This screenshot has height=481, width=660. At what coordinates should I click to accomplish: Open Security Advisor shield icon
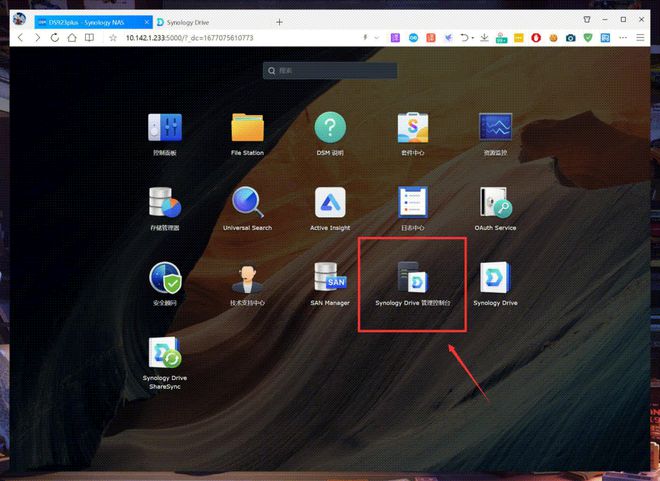pos(165,277)
